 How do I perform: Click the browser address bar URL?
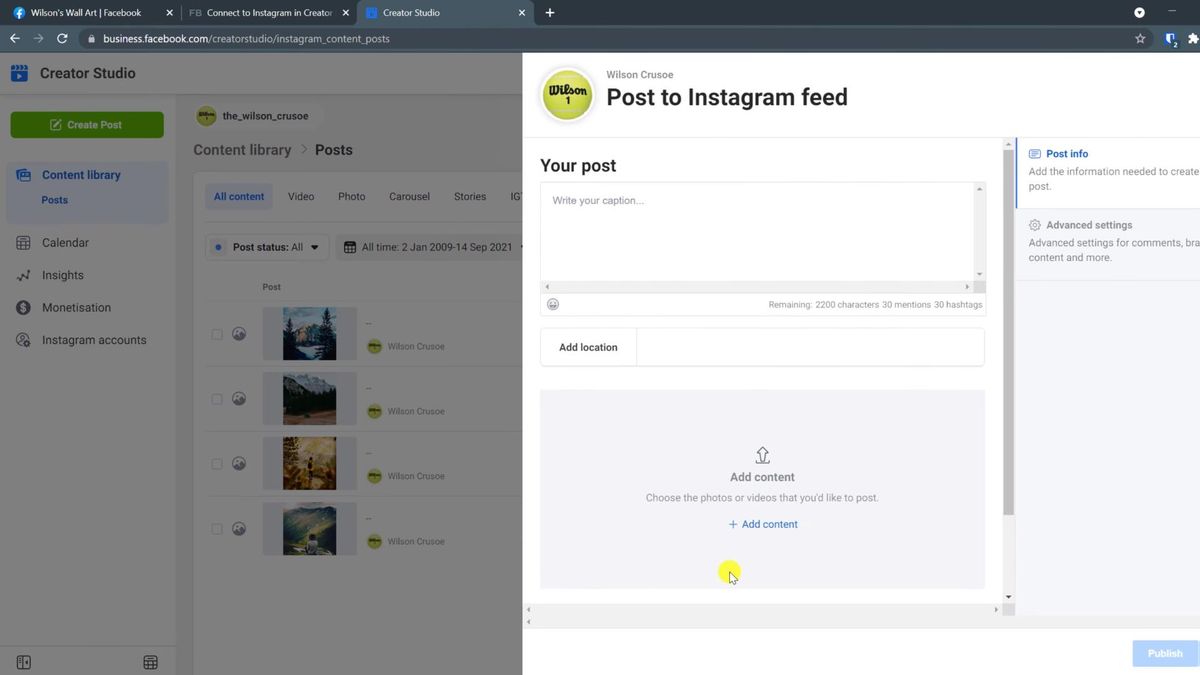pyautogui.click(x=246, y=39)
